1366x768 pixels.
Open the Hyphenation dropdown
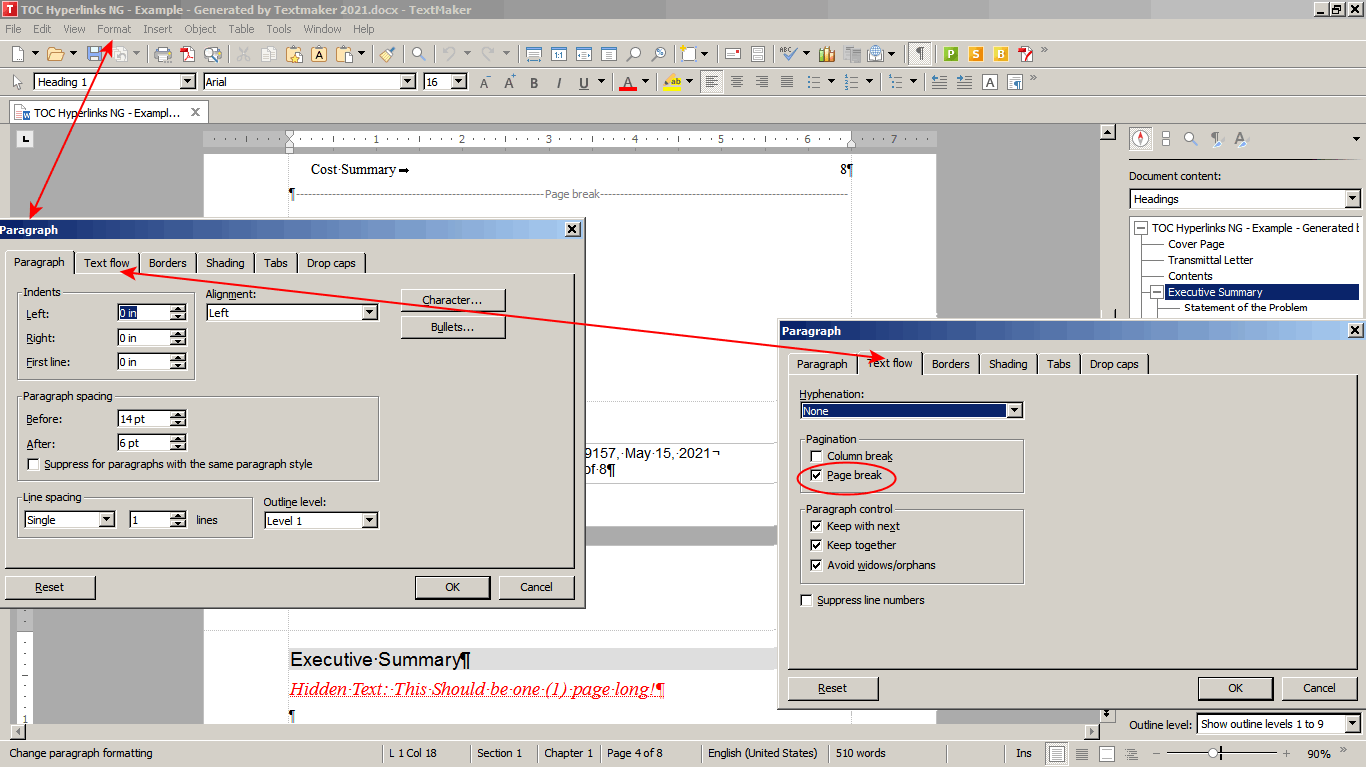tap(1014, 411)
